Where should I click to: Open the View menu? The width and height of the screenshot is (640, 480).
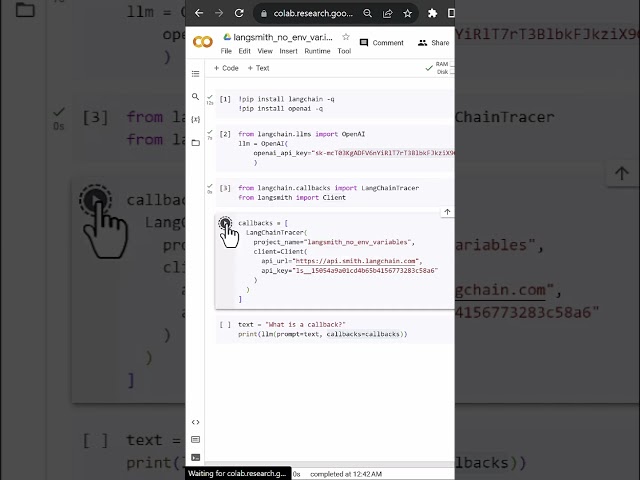tap(265, 51)
